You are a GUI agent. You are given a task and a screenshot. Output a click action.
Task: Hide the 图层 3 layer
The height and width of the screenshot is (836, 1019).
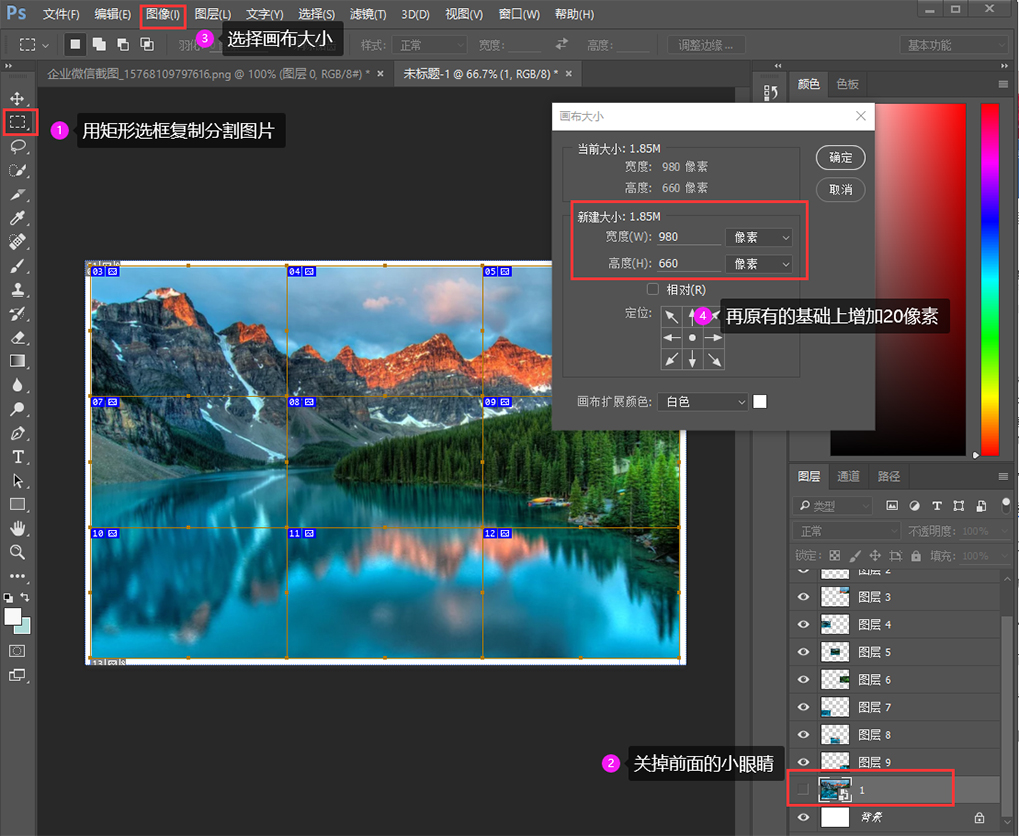point(803,596)
